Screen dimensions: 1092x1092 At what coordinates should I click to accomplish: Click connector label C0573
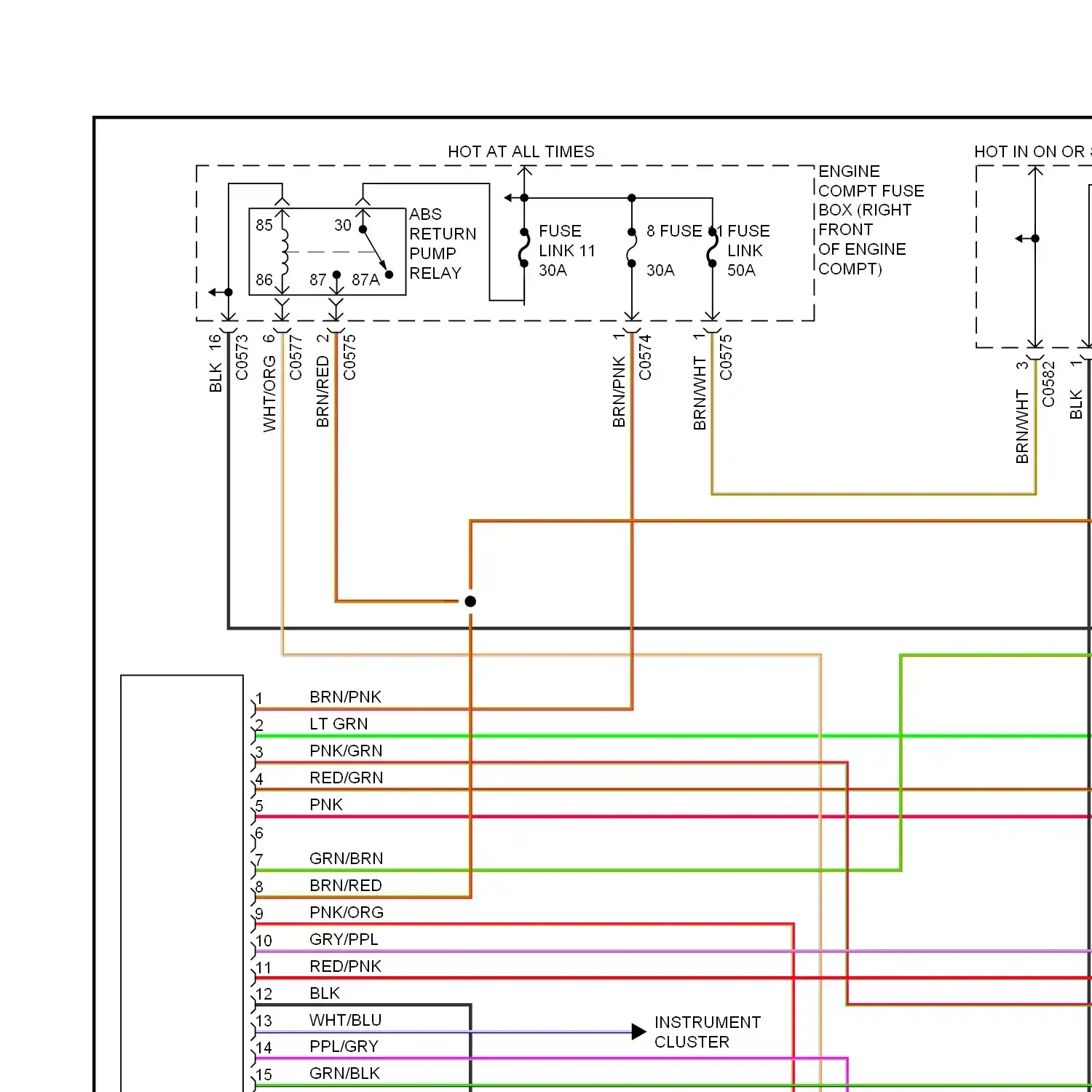(242, 357)
